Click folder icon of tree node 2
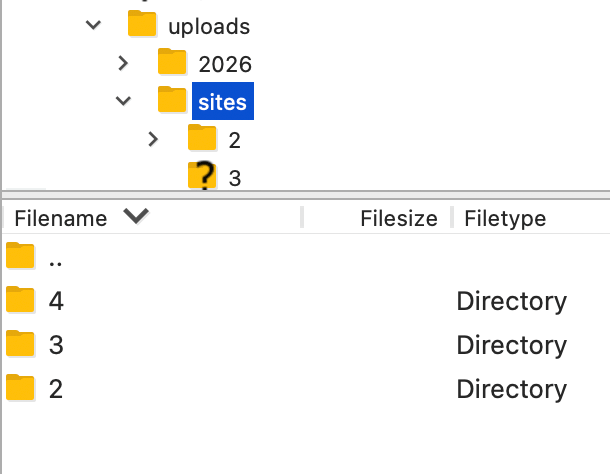Image resolution: width=610 pixels, height=474 pixels. tap(202, 138)
